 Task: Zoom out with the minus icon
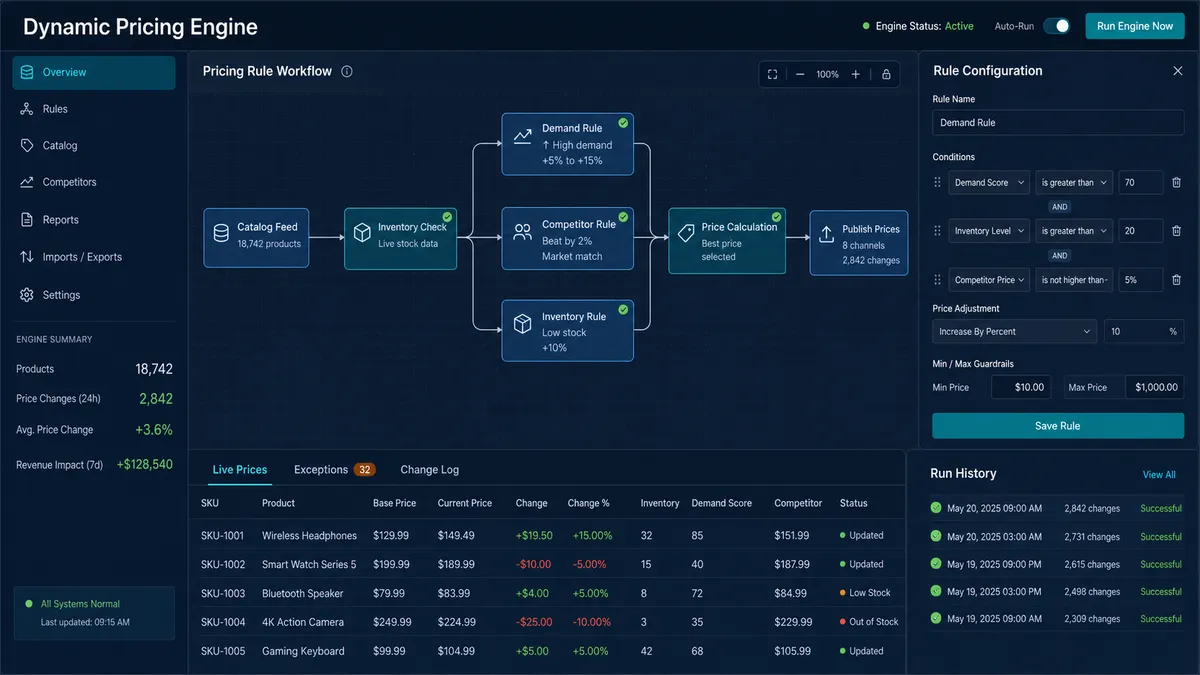[800, 74]
